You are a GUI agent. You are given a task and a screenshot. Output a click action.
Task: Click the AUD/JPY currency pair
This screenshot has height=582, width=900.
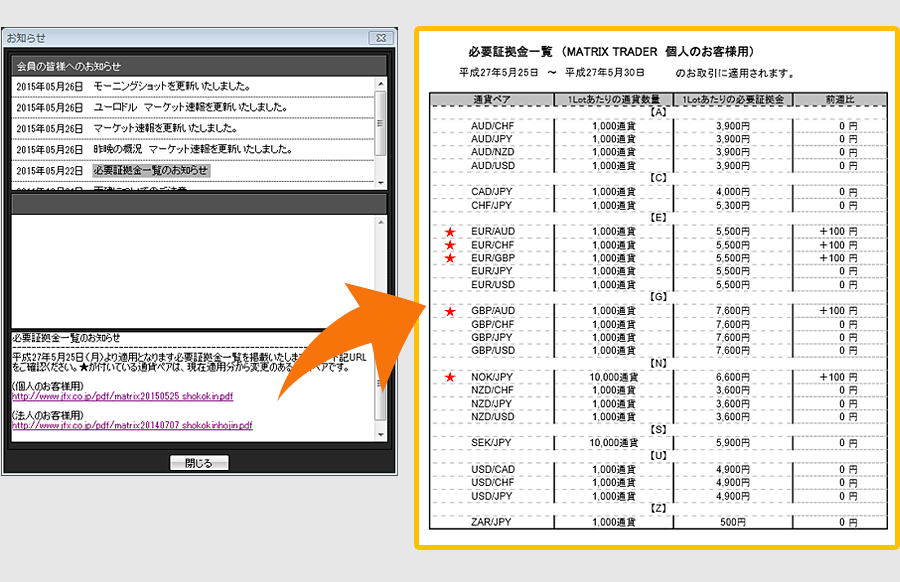tap(492, 139)
